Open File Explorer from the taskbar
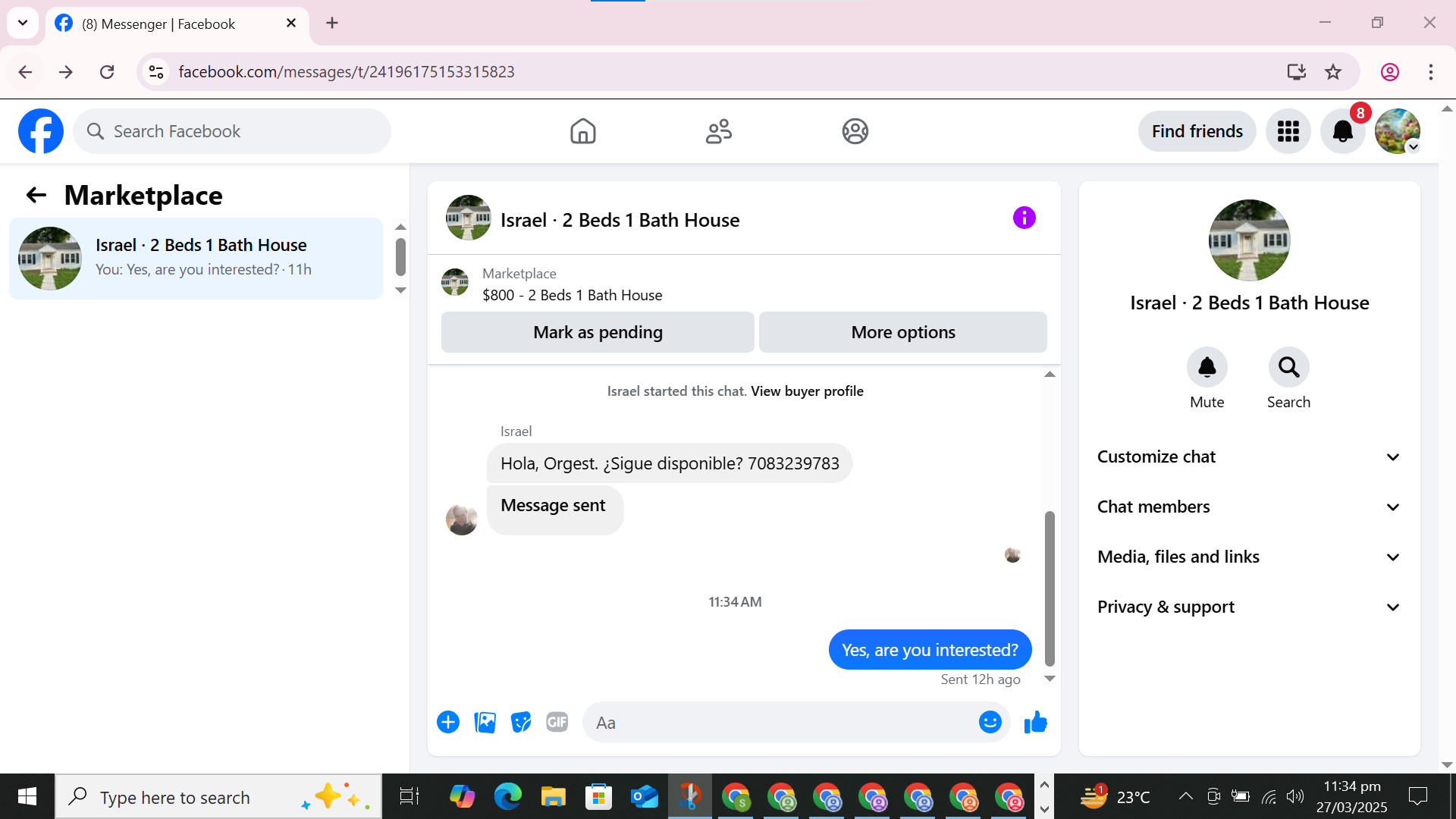 [553, 797]
